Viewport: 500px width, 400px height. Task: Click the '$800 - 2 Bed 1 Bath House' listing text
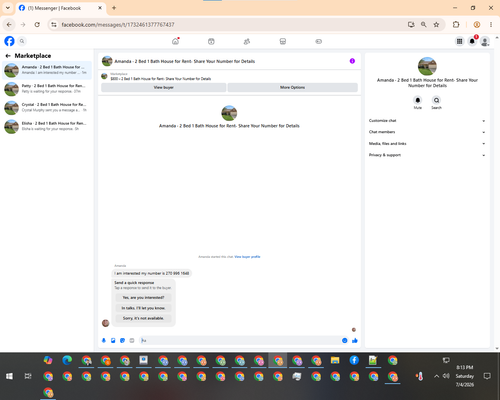(161, 79)
